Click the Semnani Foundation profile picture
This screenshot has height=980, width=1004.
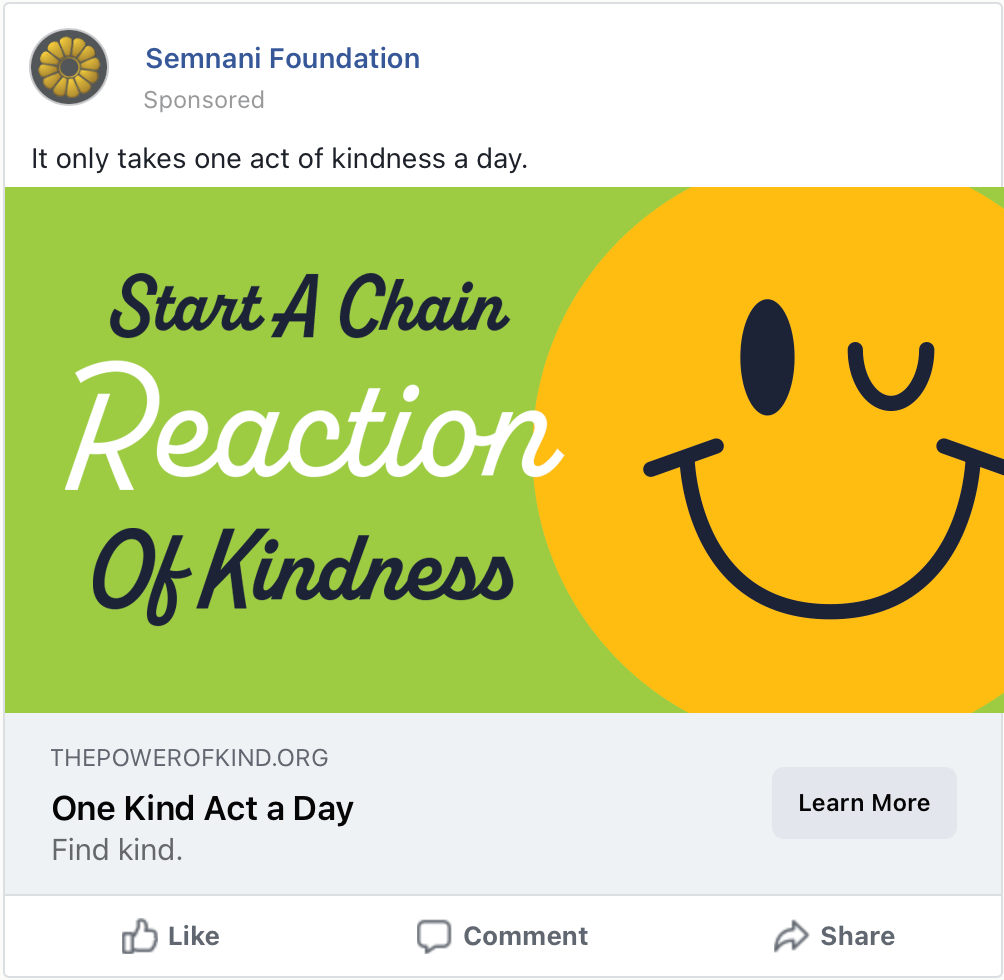pyautogui.click(x=68, y=67)
